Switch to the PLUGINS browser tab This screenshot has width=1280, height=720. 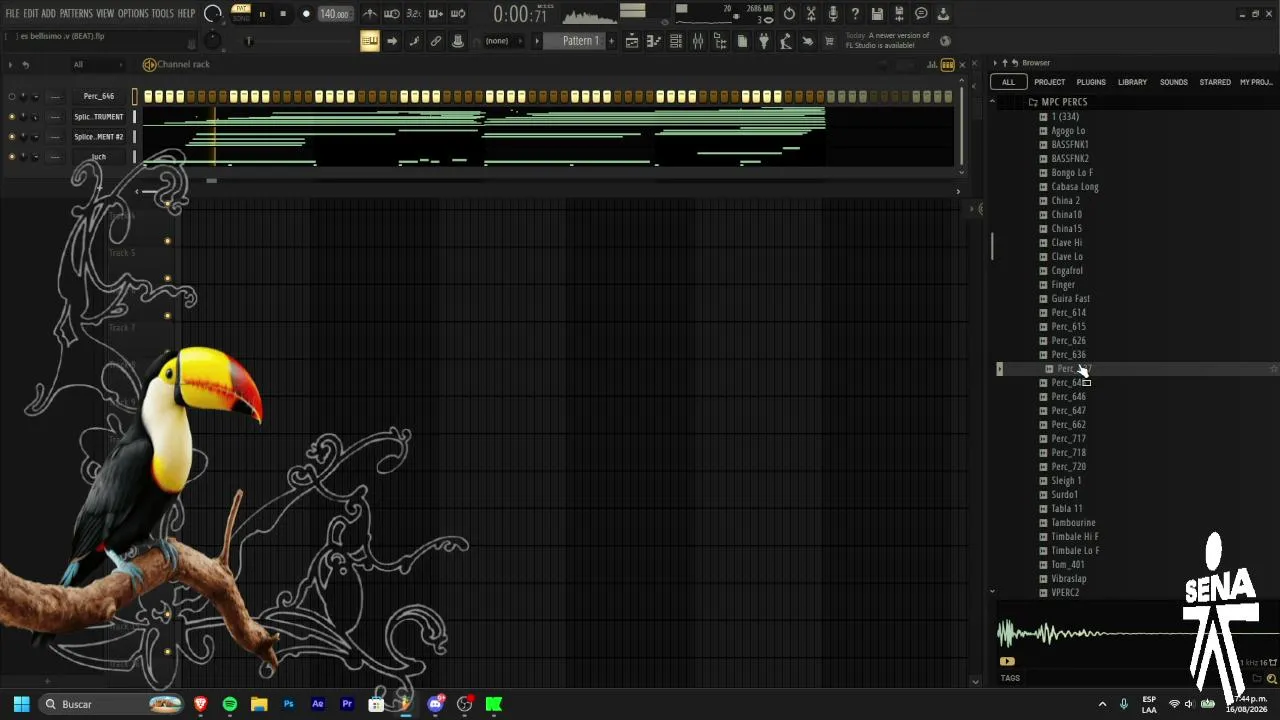click(1091, 82)
